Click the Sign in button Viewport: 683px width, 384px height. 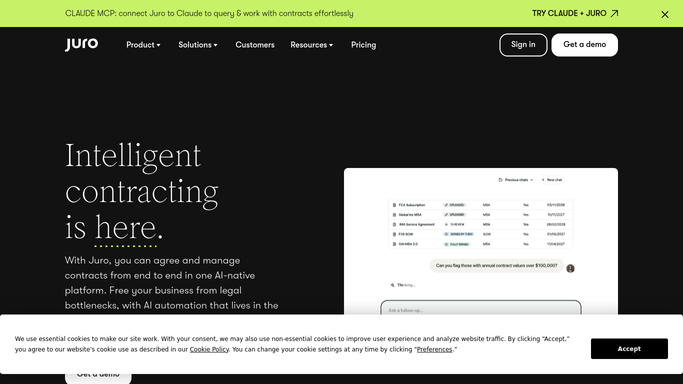(x=523, y=45)
